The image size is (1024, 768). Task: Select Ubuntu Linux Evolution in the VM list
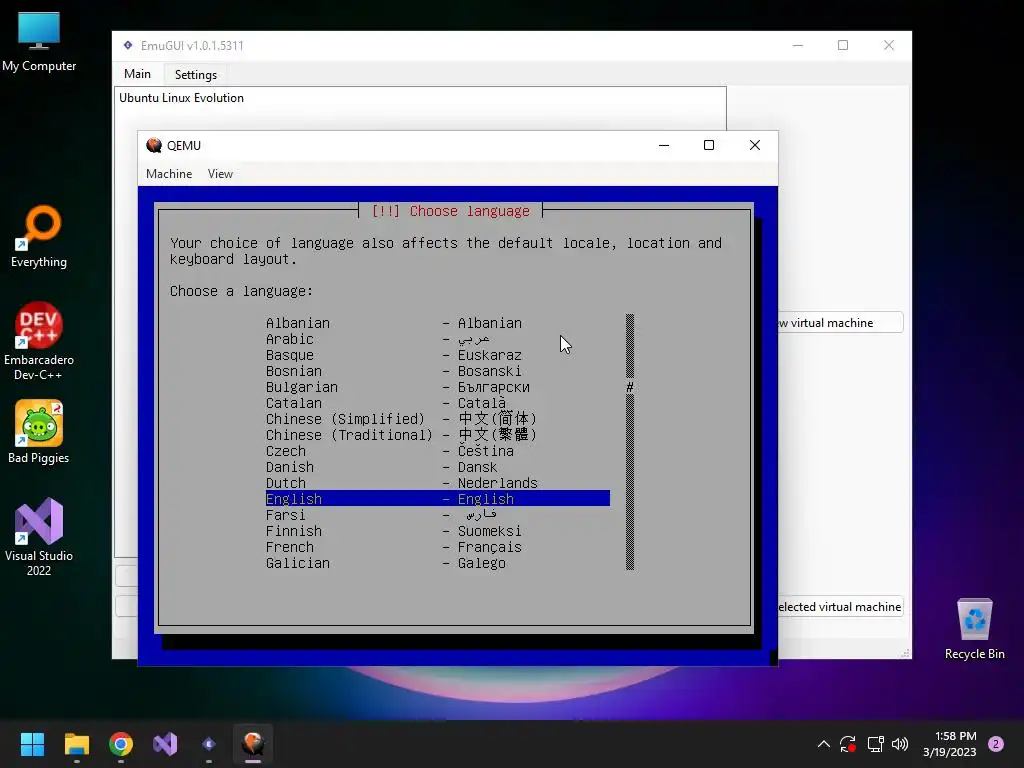[182, 98]
